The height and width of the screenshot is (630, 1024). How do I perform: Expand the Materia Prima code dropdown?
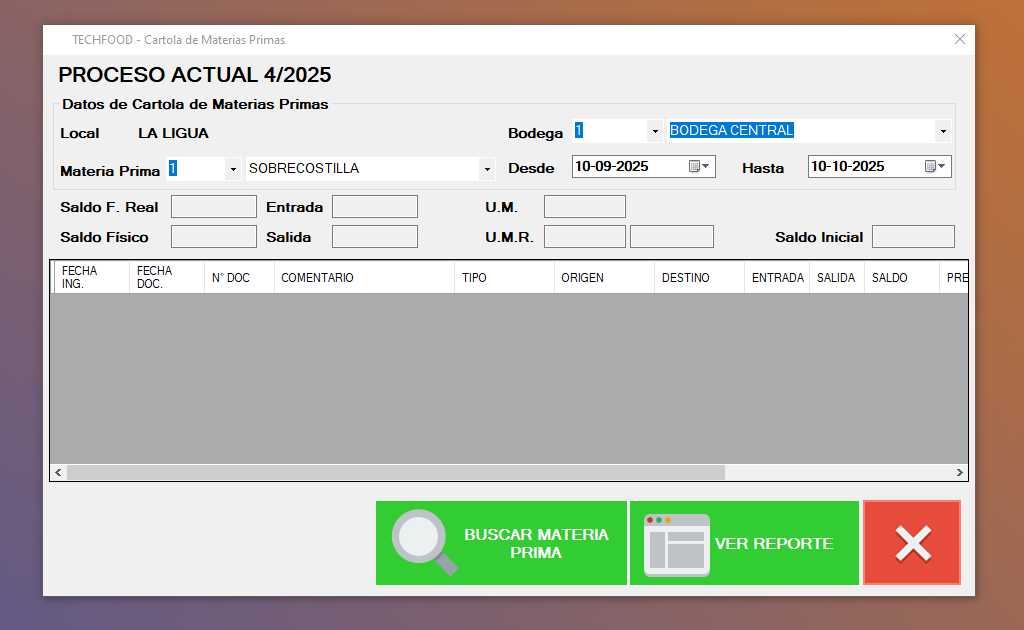point(233,169)
